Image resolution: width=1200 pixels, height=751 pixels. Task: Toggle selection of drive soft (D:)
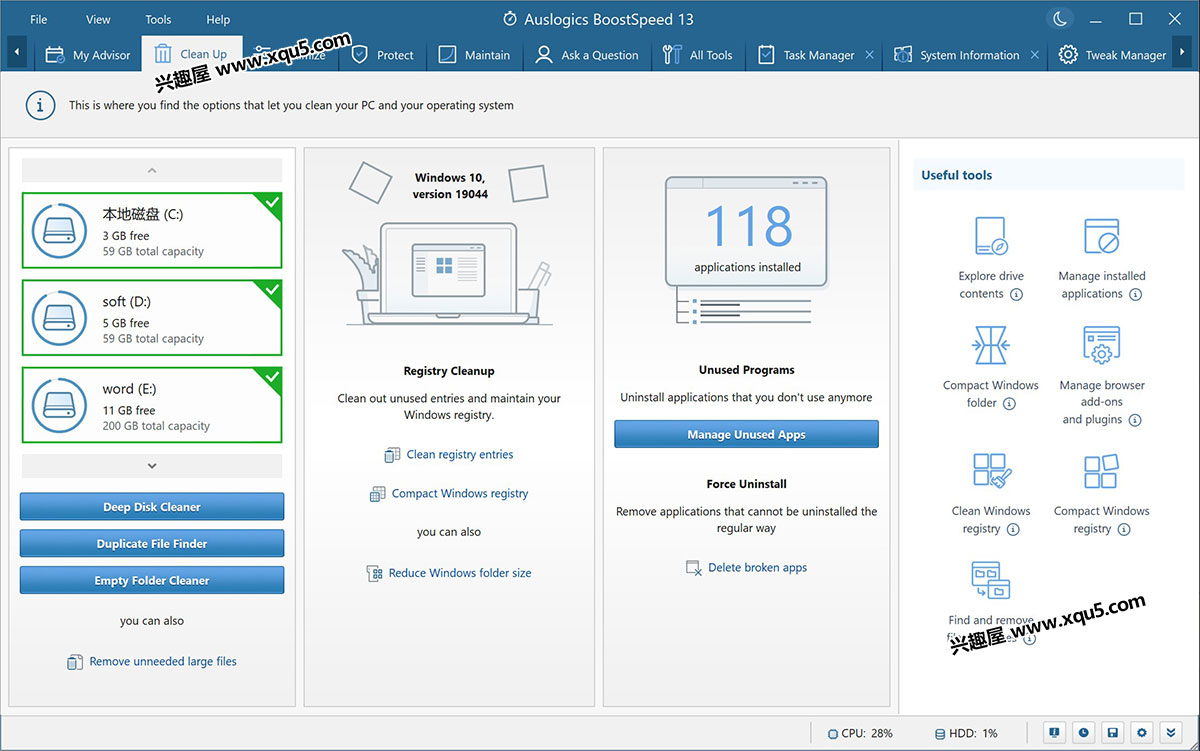click(x=152, y=318)
